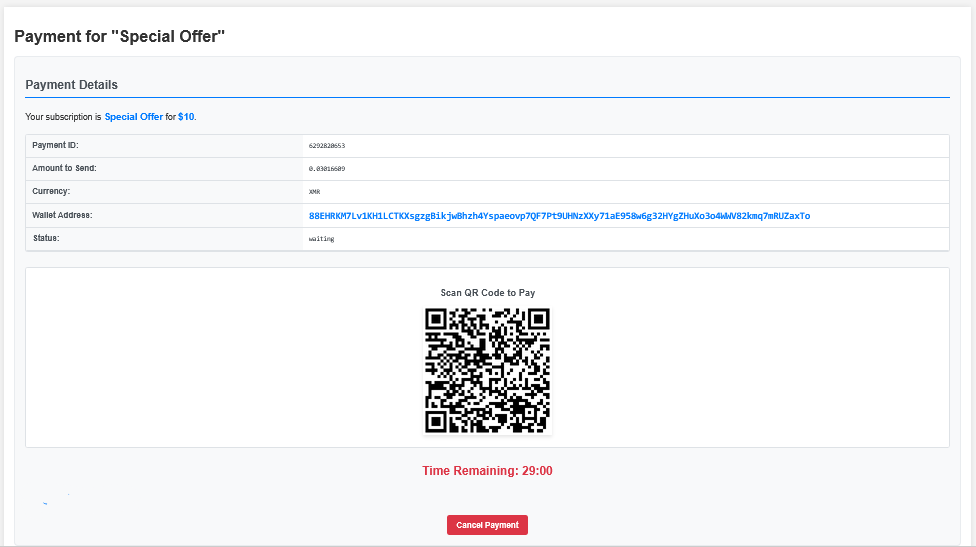Image resolution: width=976 pixels, height=547 pixels.
Task: Click the $10 price text
Action: click(185, 117)
